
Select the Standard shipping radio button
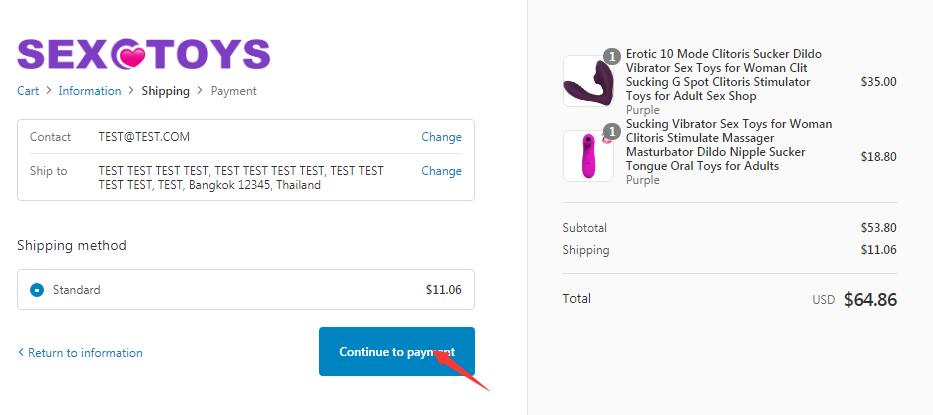pos(37,290)
